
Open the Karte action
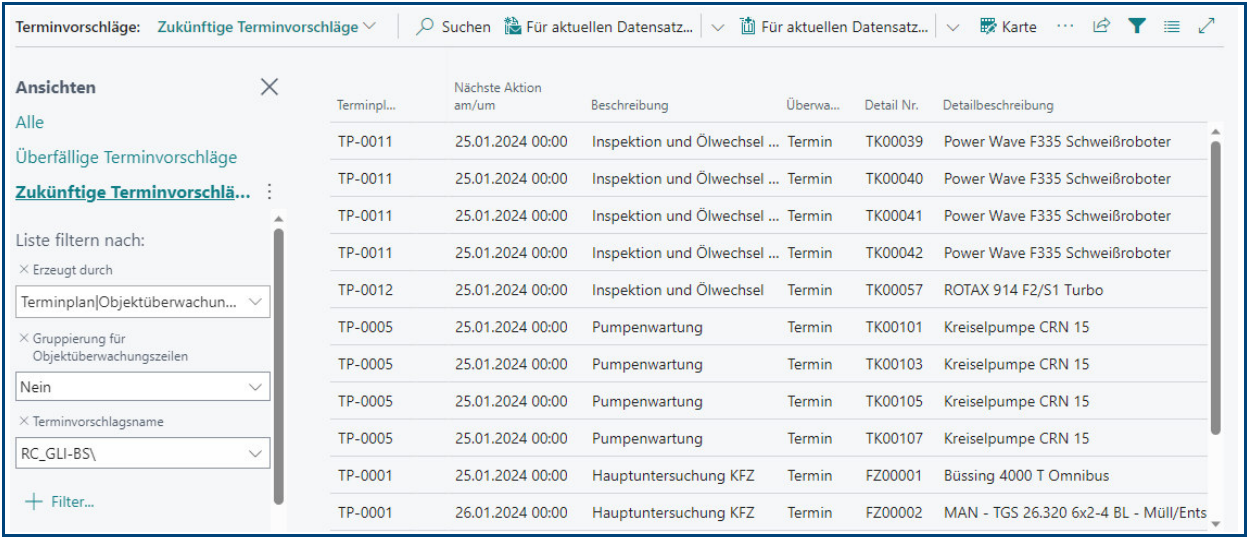click(1008, 27)
